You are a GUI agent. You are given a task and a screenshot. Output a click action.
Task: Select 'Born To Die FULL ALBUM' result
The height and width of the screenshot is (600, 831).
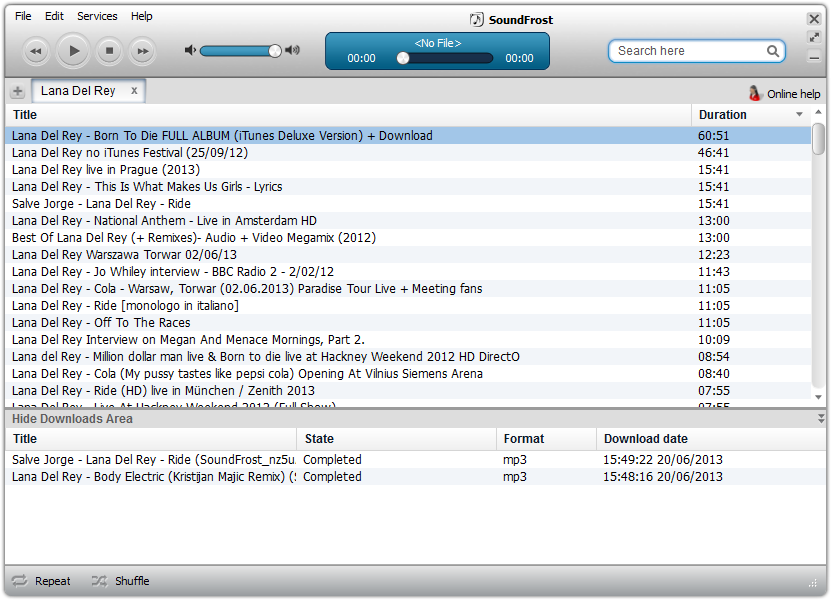408,136
